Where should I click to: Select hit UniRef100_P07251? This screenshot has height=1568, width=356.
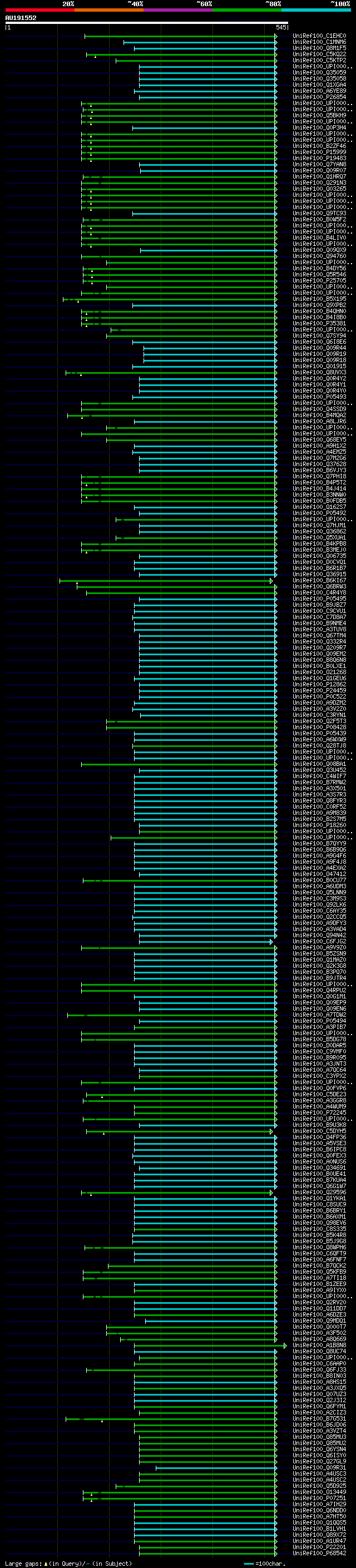pos(319,1498)
